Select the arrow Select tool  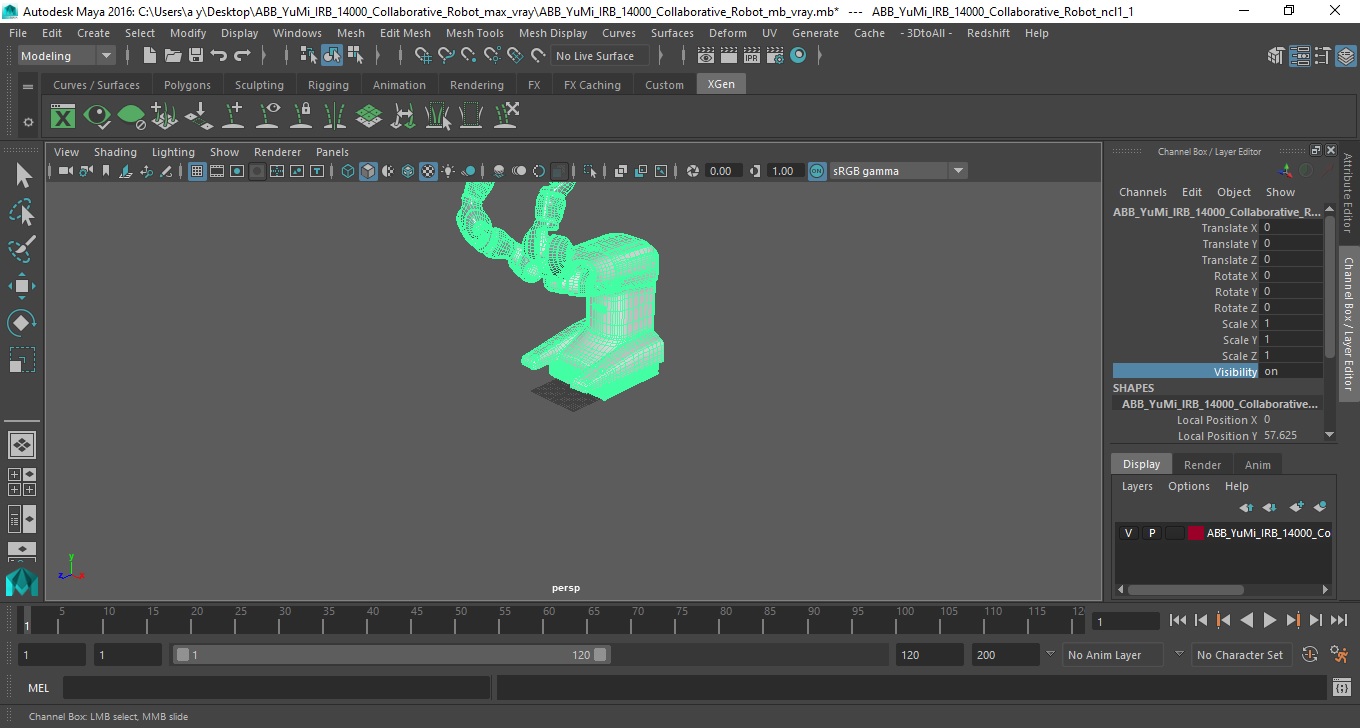[22, 175]
